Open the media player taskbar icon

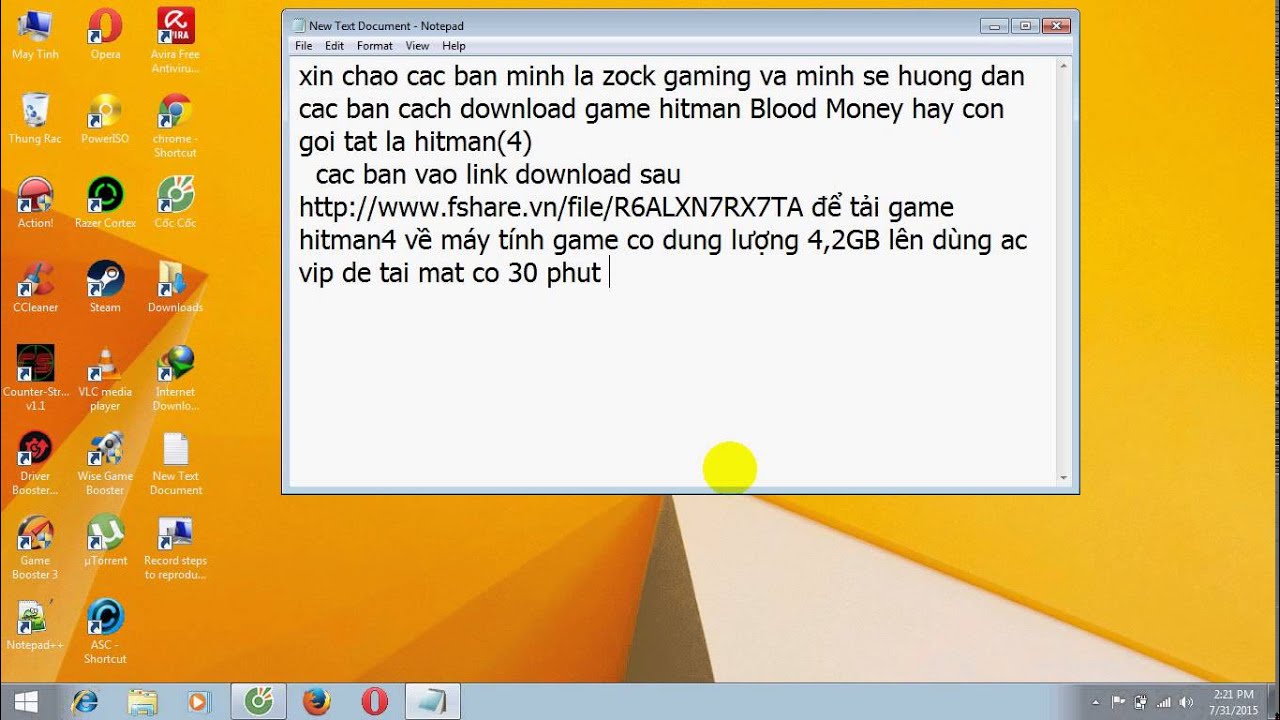[x=201, y=702]
